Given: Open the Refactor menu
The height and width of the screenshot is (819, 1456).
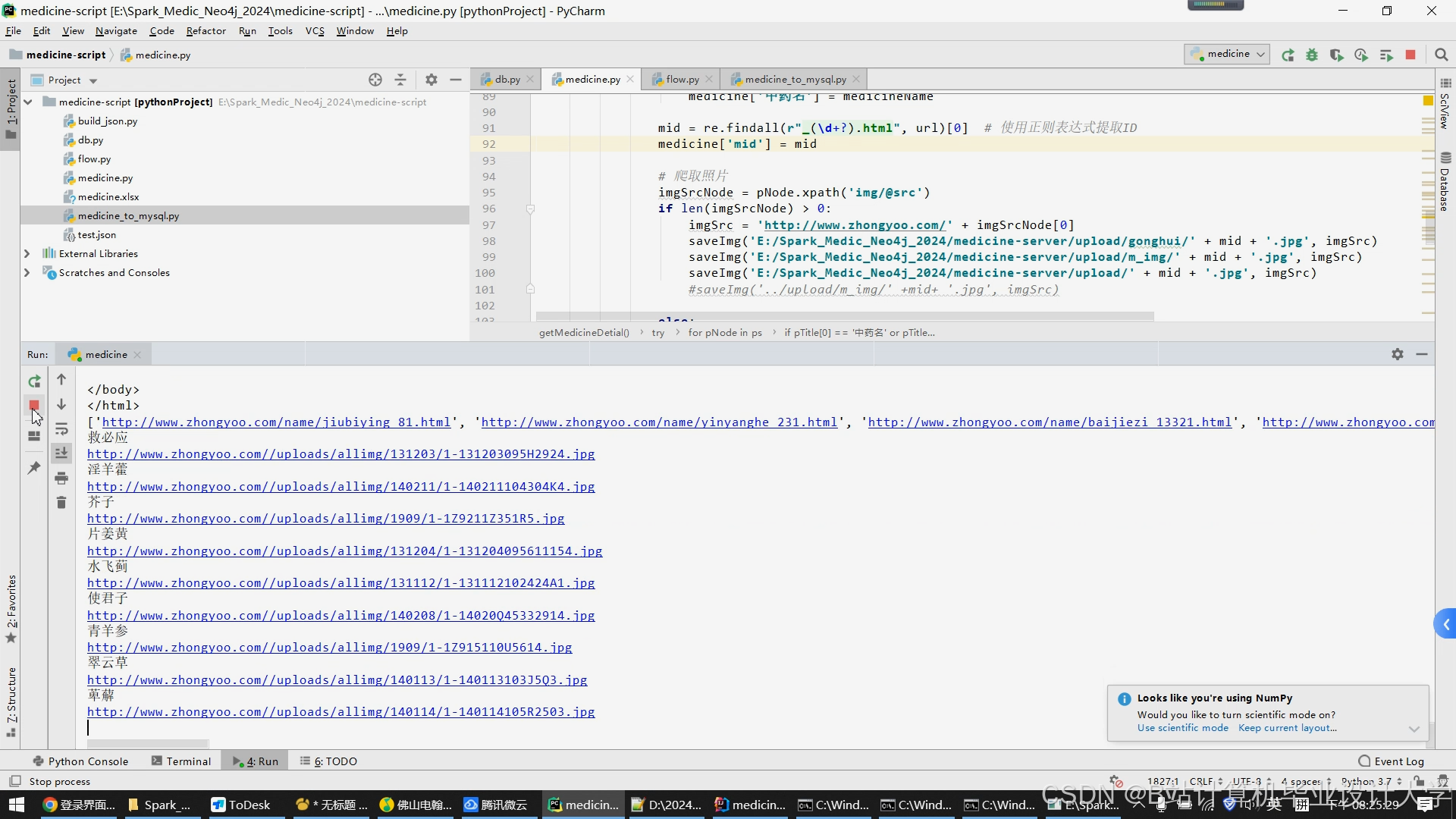Looking at the screenshot, I should click(206, 31).
